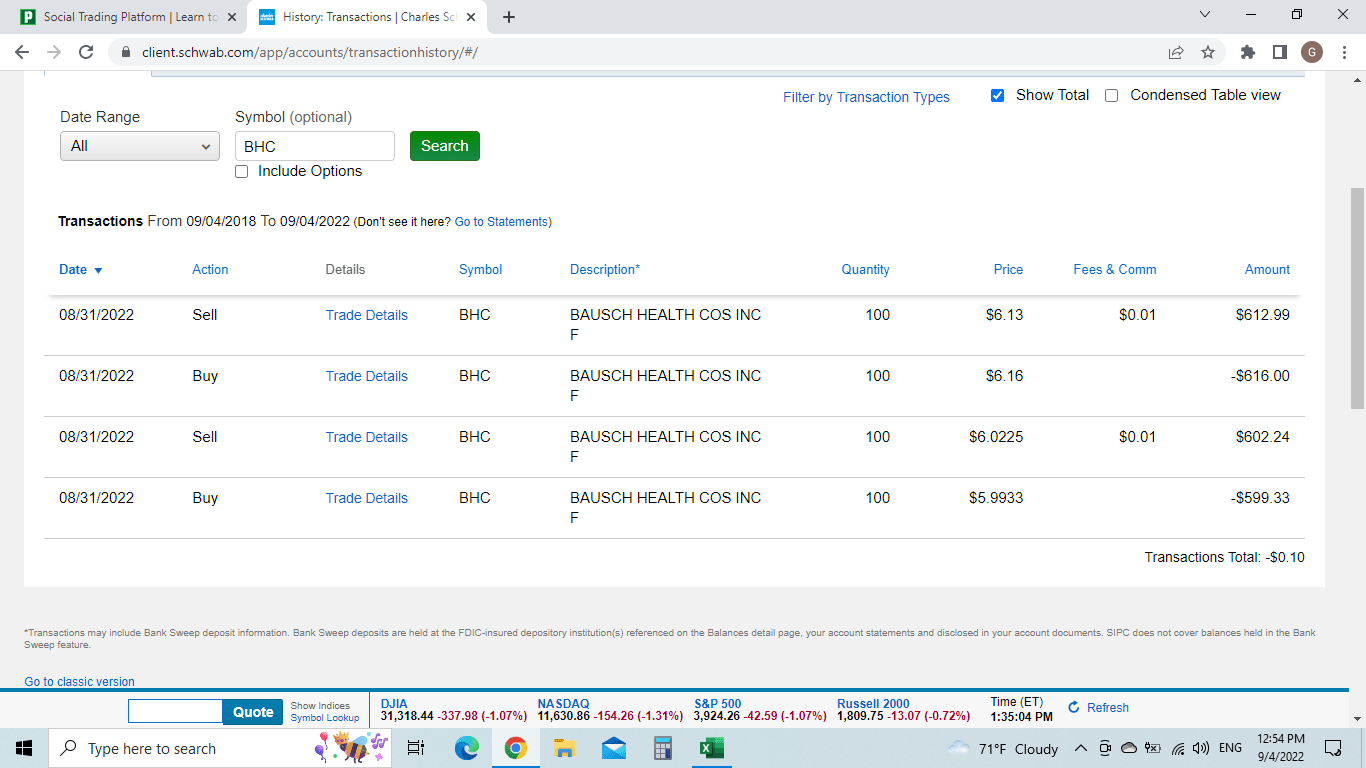Open Trade Details for $6.13 sell
Viewport: 1366px width, 768px height.
pos(366,315)
